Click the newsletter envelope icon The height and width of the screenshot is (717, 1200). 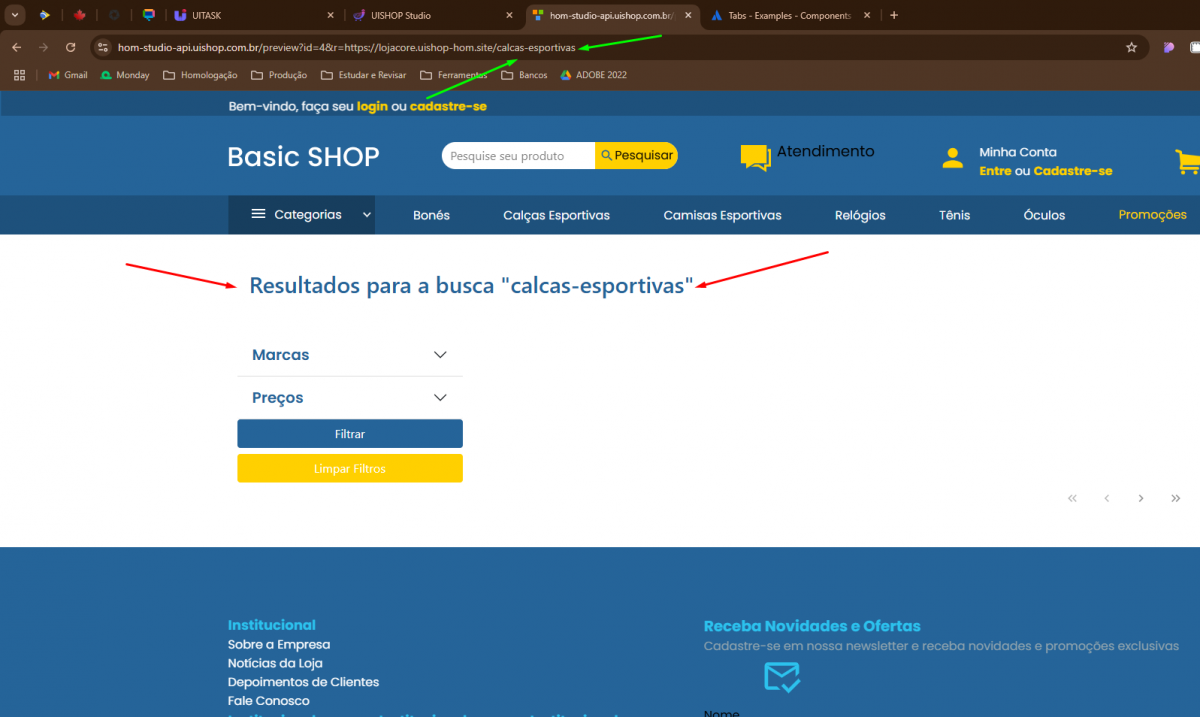pyautogui.click(x=781, y=677)
